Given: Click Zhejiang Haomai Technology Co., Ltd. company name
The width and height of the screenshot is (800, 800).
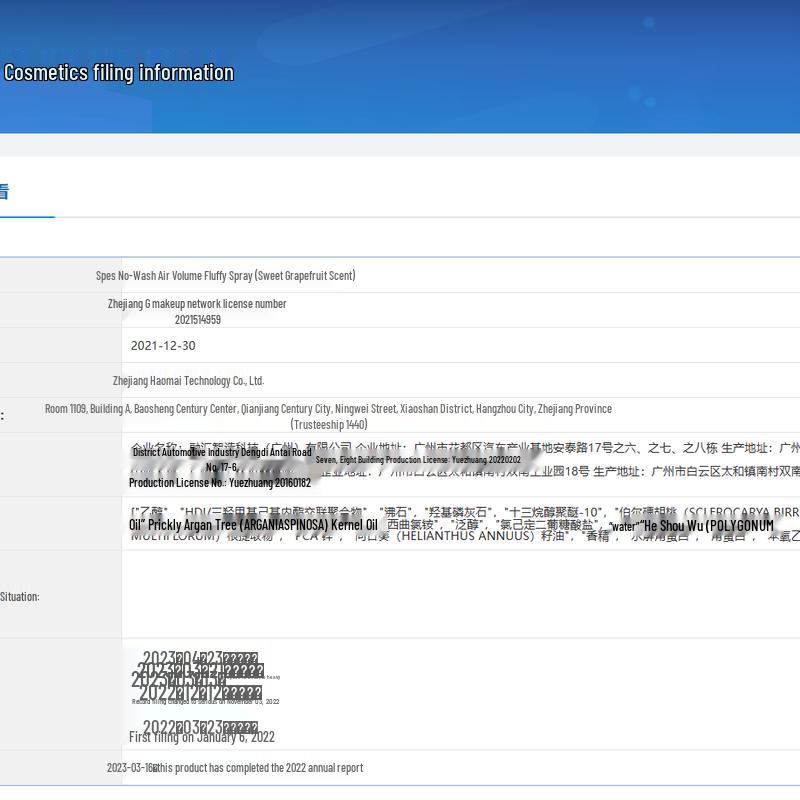Looking at the screenshot, I should [188, 381].
